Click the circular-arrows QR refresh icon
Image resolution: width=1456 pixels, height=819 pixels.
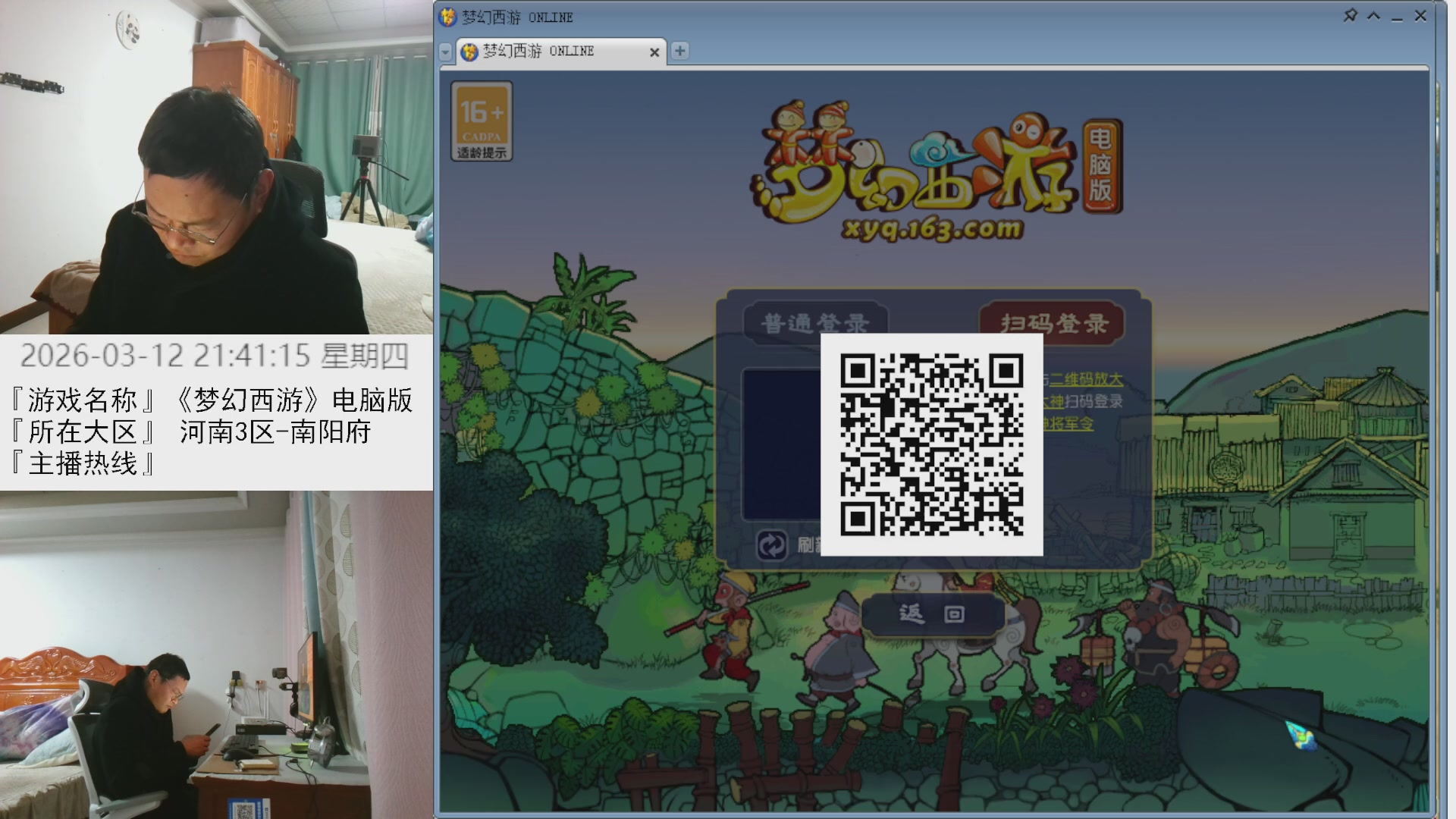click(772, 544)
